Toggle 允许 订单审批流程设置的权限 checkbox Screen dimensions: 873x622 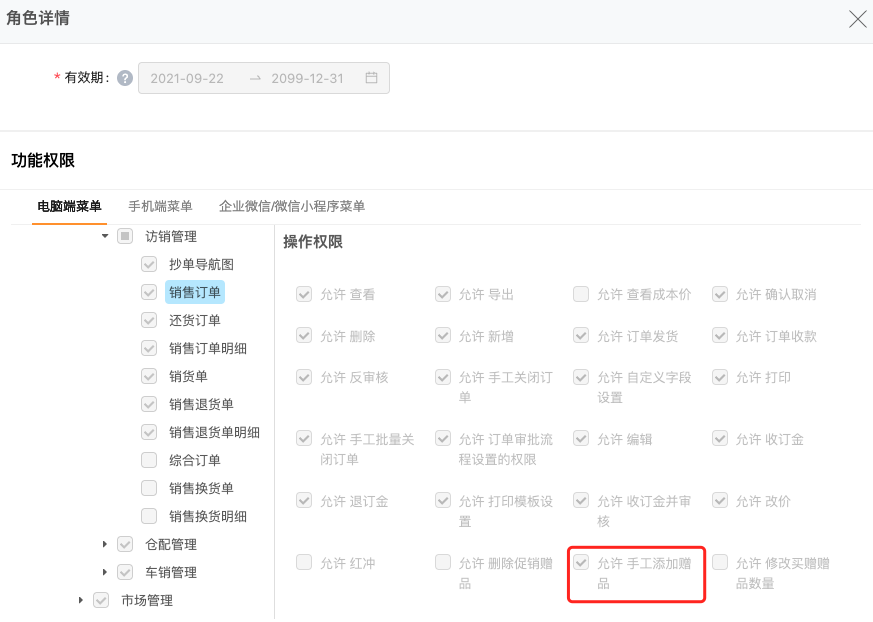(443, 439)
